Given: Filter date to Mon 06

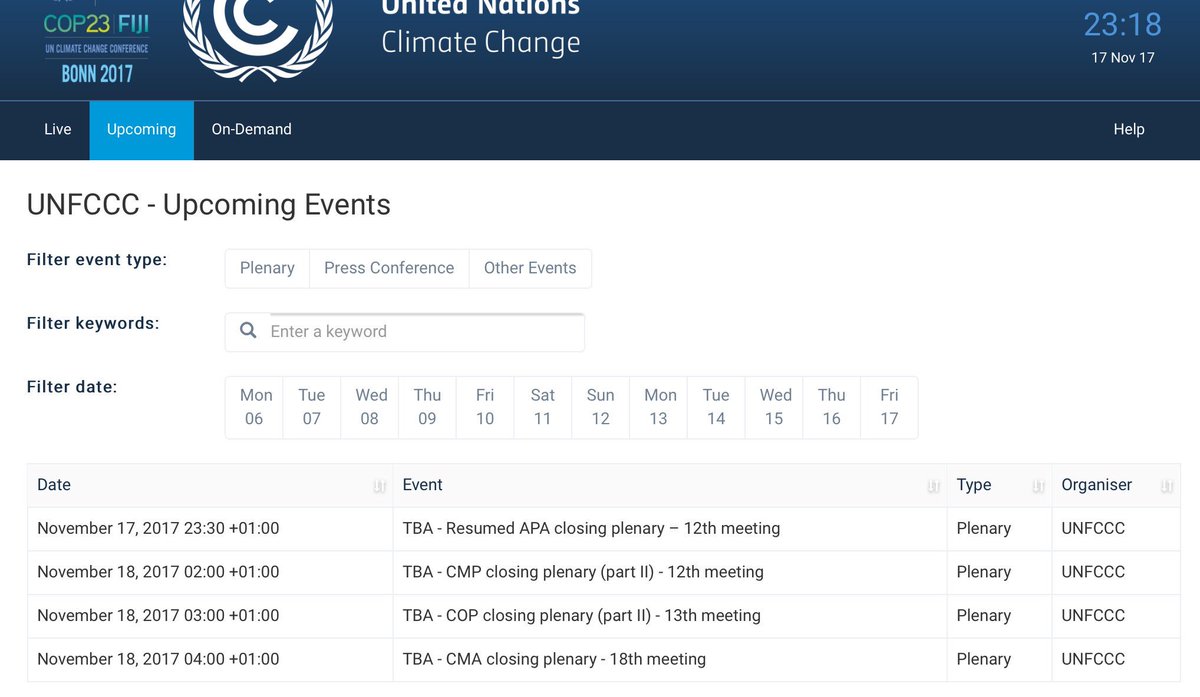Looking at the screenshot, I should pyautogui.click(x=254, y=407).
